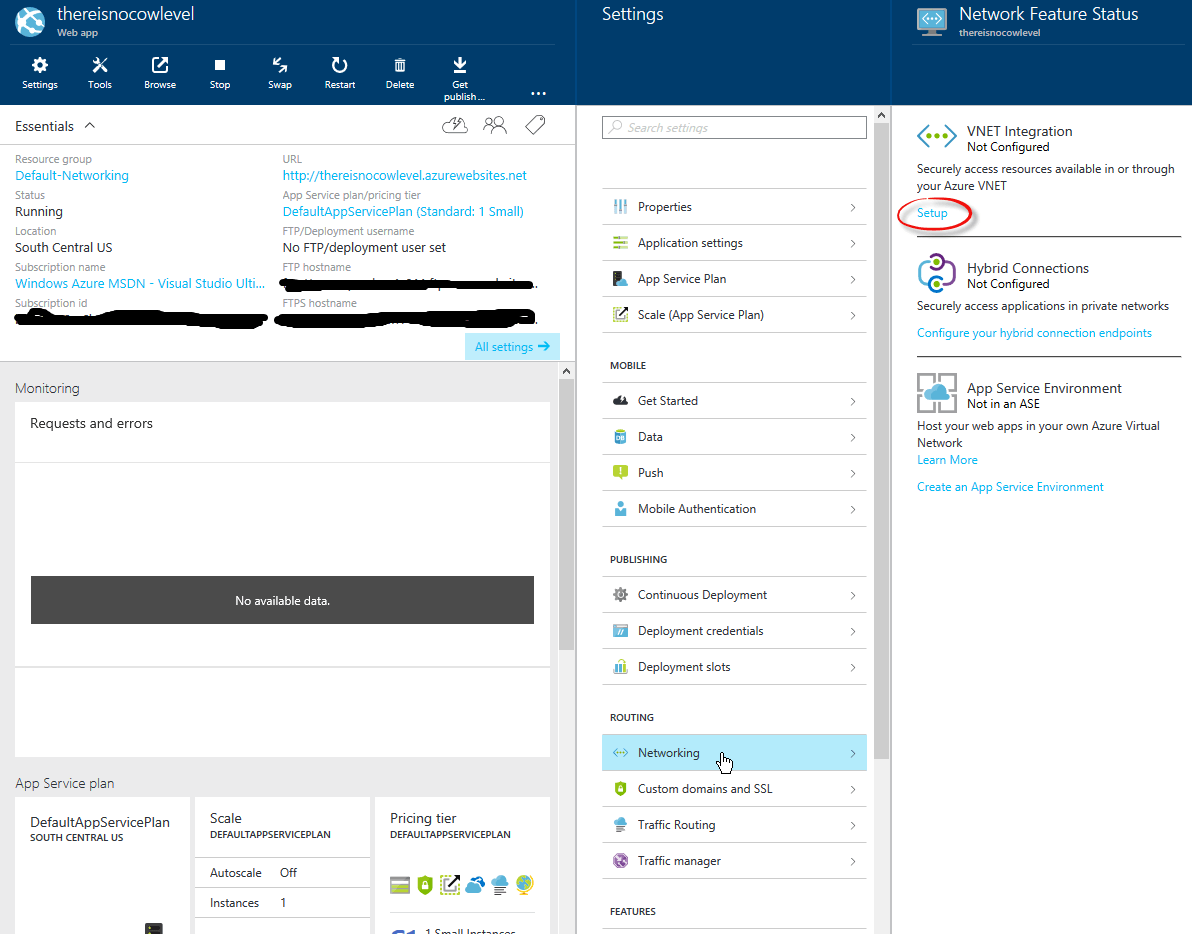This screenshot has width=1192, height=934.
Task: Click the Push settings icon
Action: 620,473
